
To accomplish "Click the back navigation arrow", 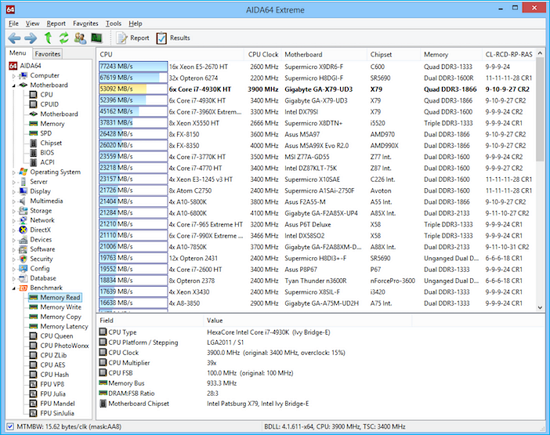I will (14, 38).
